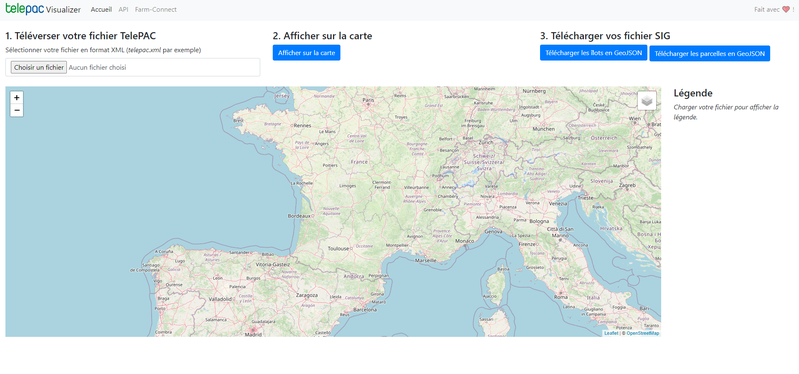Click Zagreb label on the map
Screen dimensions: 799x374
tap(627, 186)
